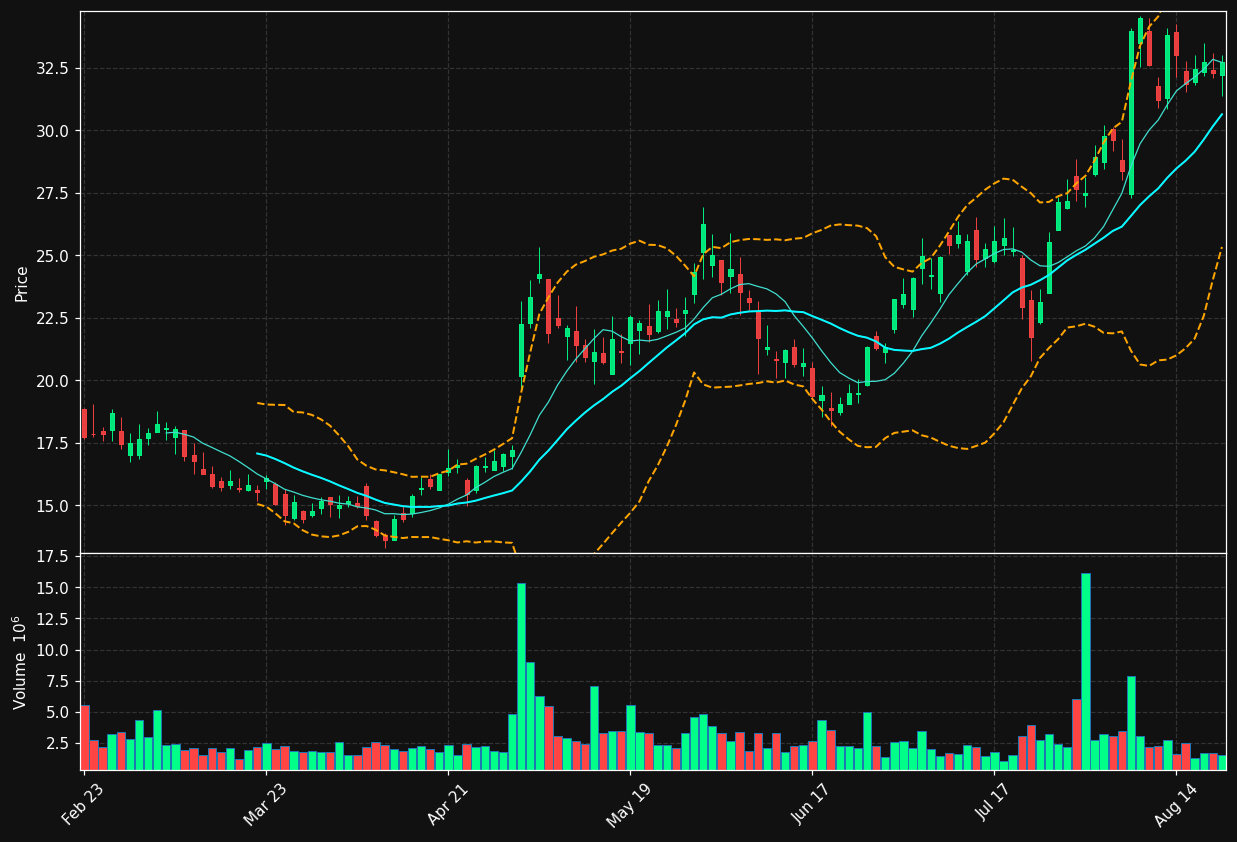Click the Jun 17 date label
Screen dimensions: 1237x842
click(x=810, y=806)
